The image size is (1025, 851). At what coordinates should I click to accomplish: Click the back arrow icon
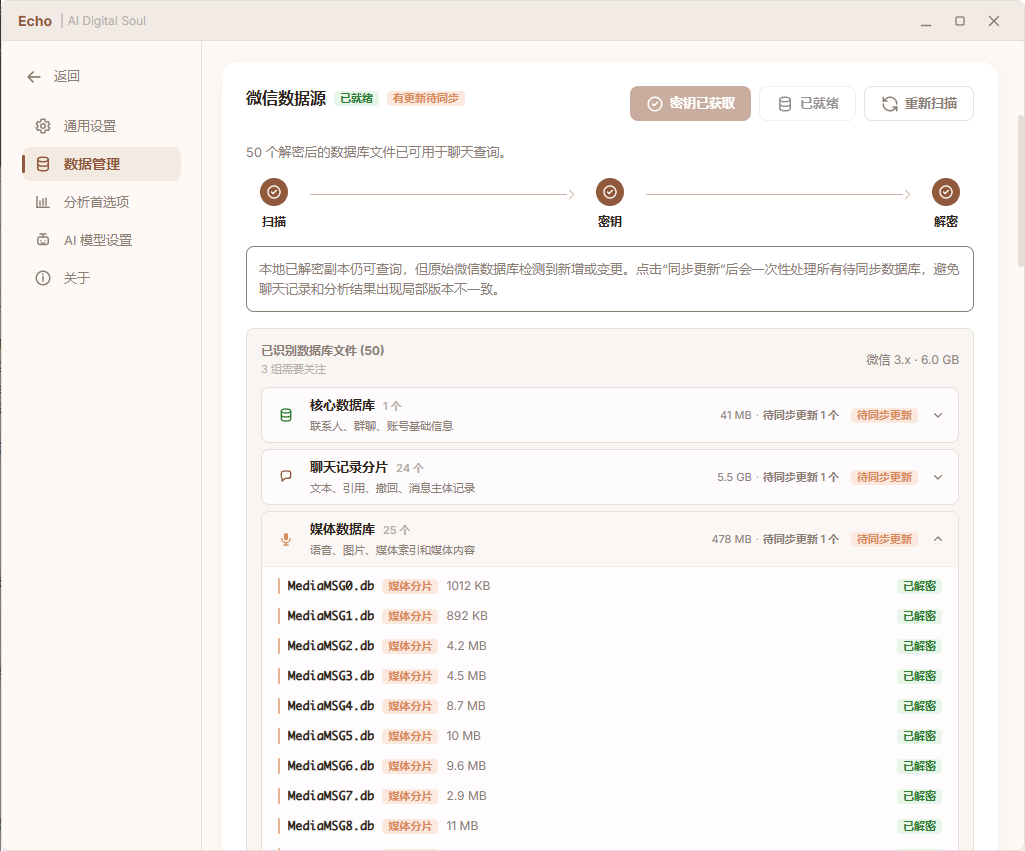[x=34, y=77]
